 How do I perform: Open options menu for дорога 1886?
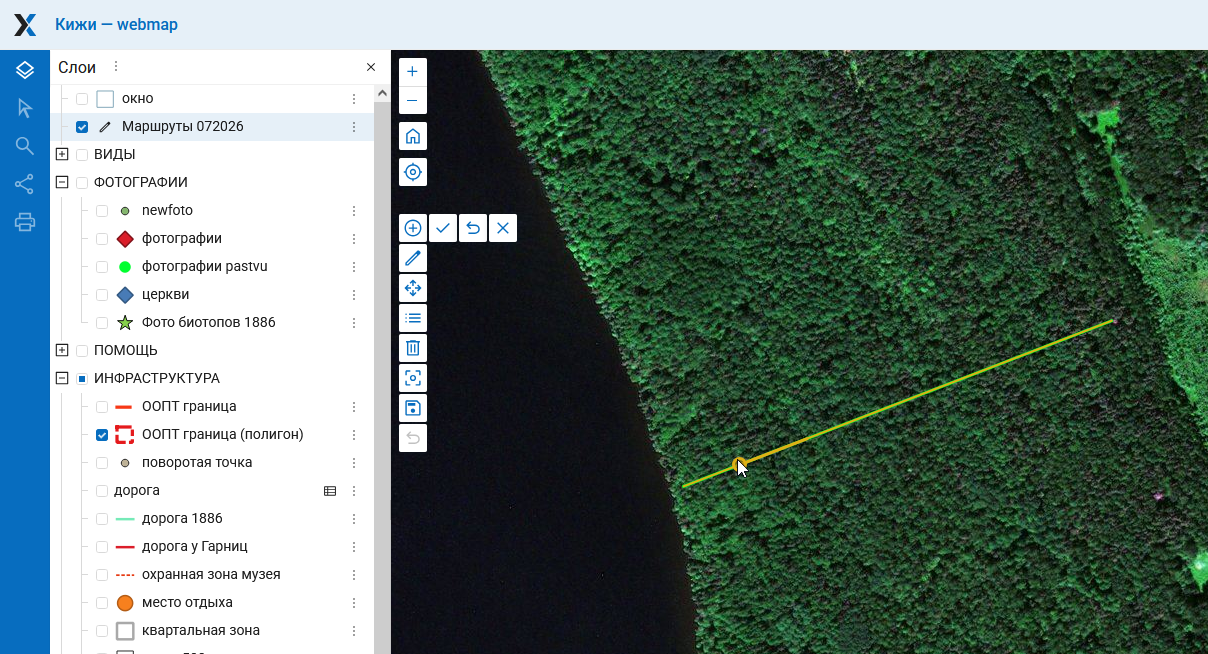click(x=354, y=519)
